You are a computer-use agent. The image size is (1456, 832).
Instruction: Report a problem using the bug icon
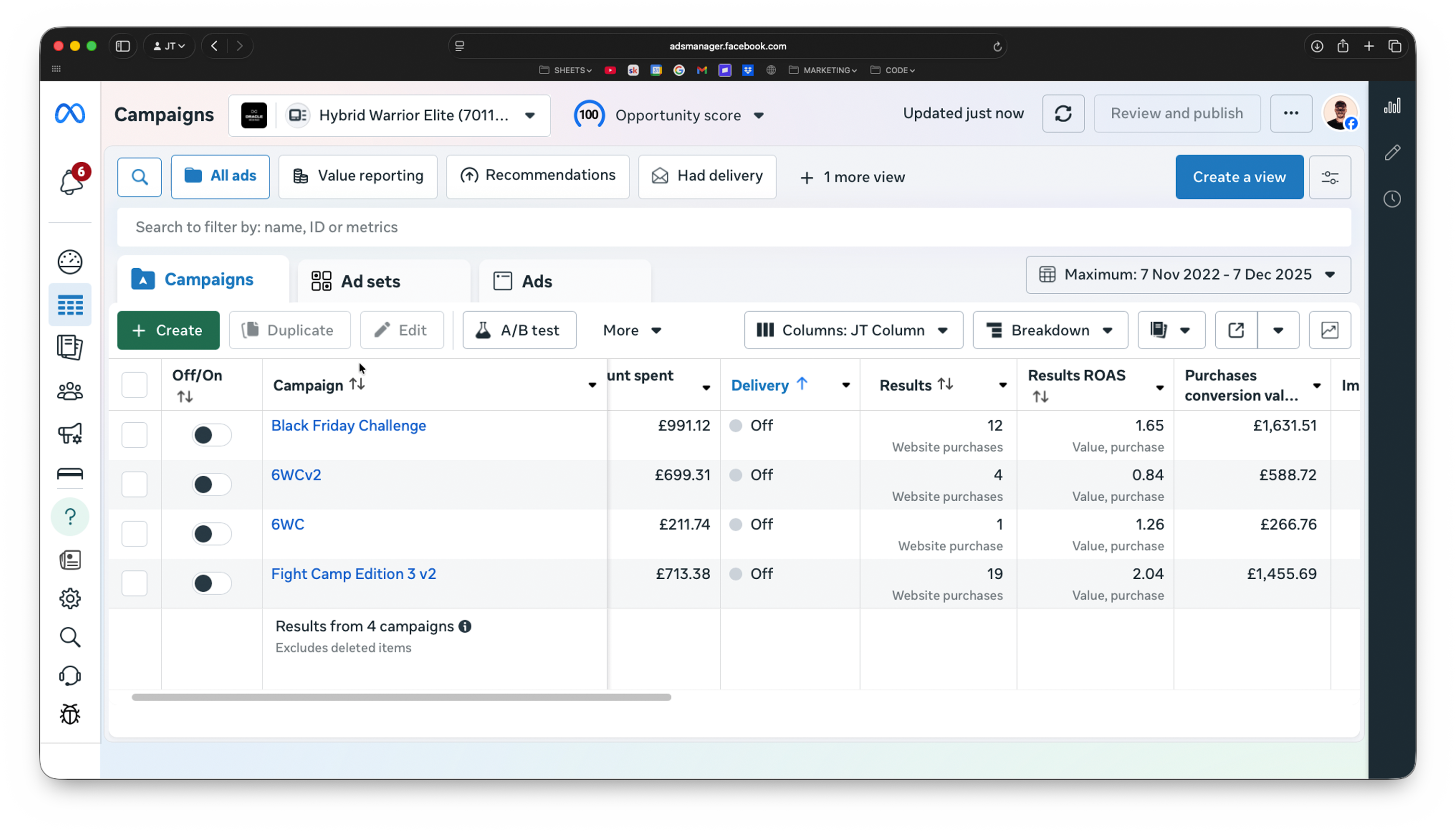click(70, 714)
